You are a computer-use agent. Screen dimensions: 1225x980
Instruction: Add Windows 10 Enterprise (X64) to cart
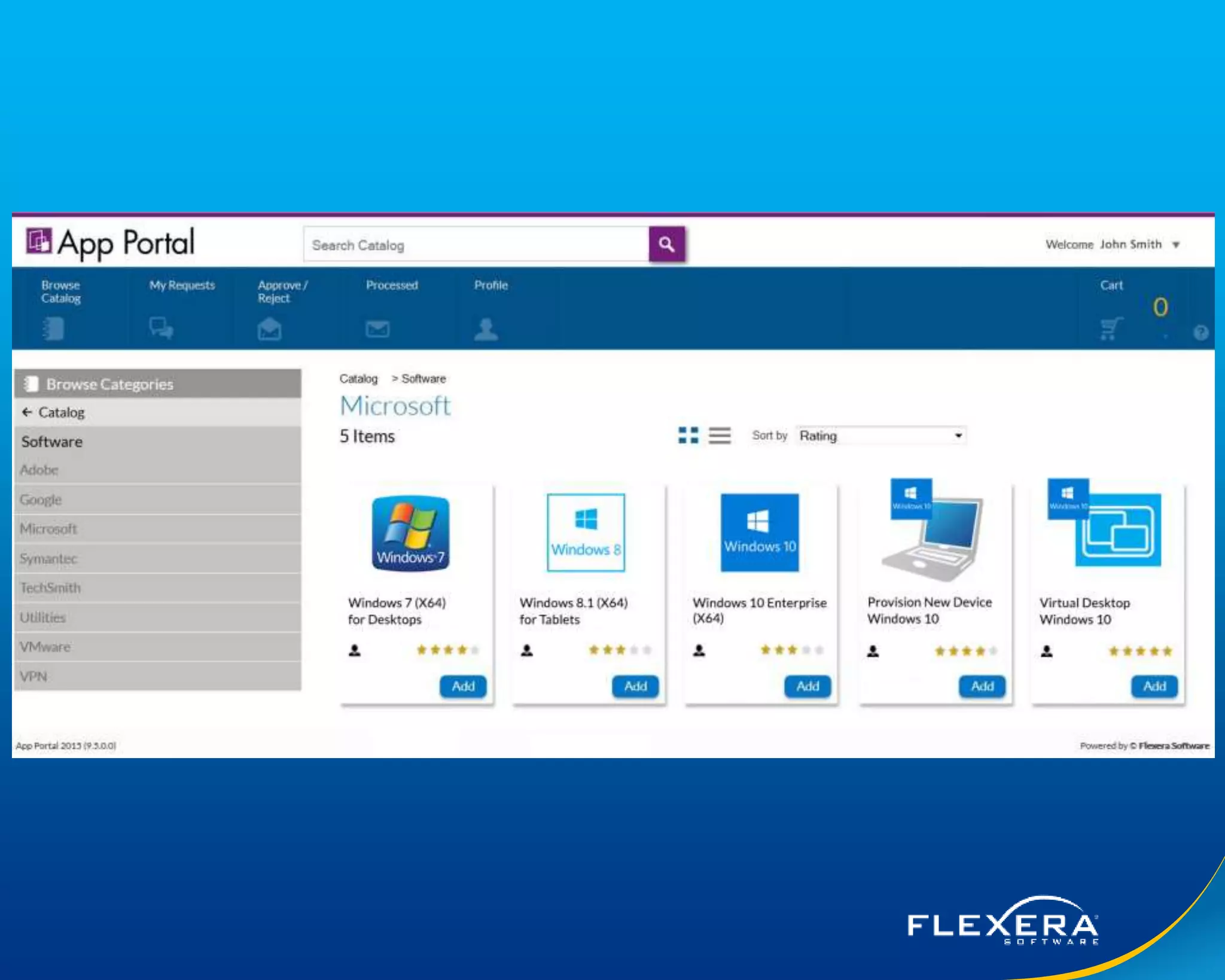click(x=807, y=686)
